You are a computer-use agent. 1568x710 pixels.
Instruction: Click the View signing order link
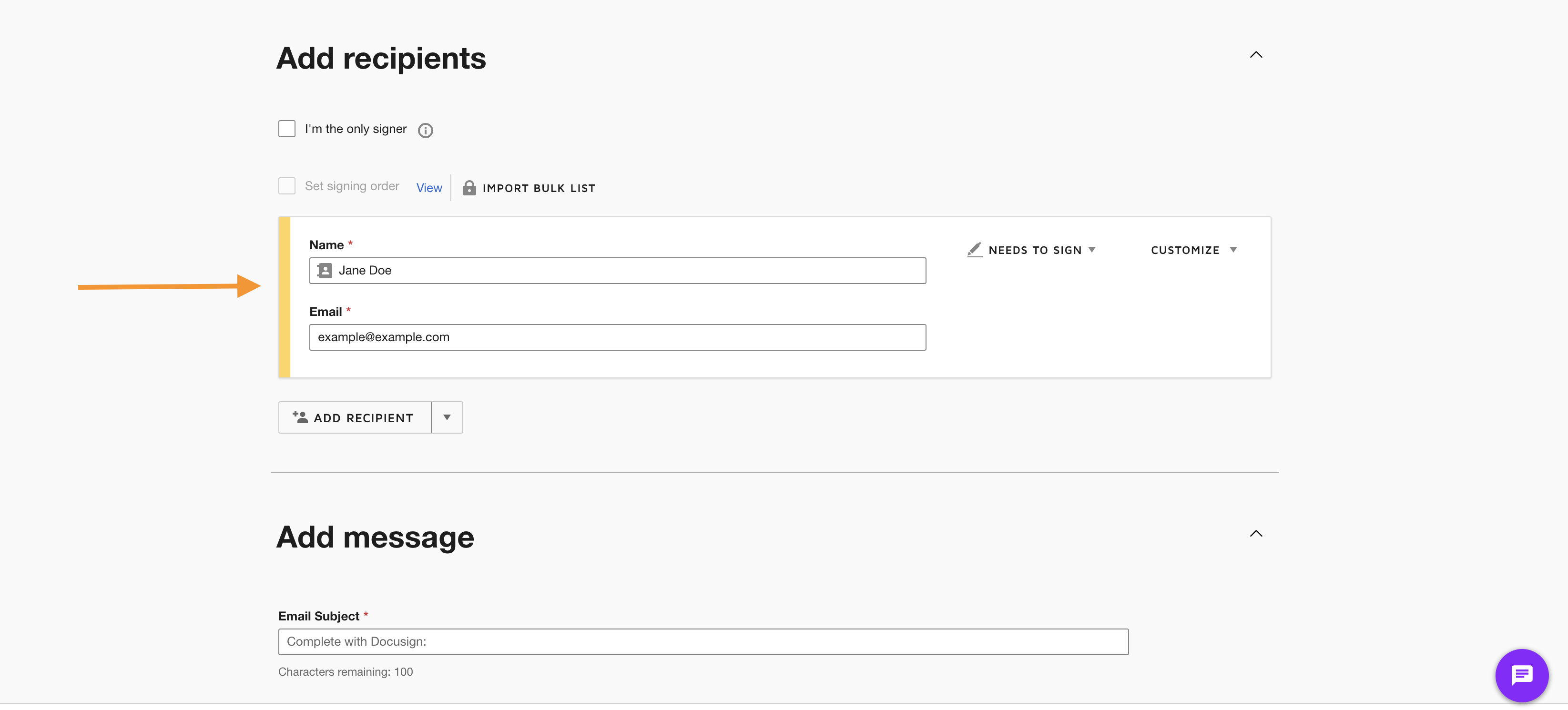pyautogui.click(x=429, y=188)
